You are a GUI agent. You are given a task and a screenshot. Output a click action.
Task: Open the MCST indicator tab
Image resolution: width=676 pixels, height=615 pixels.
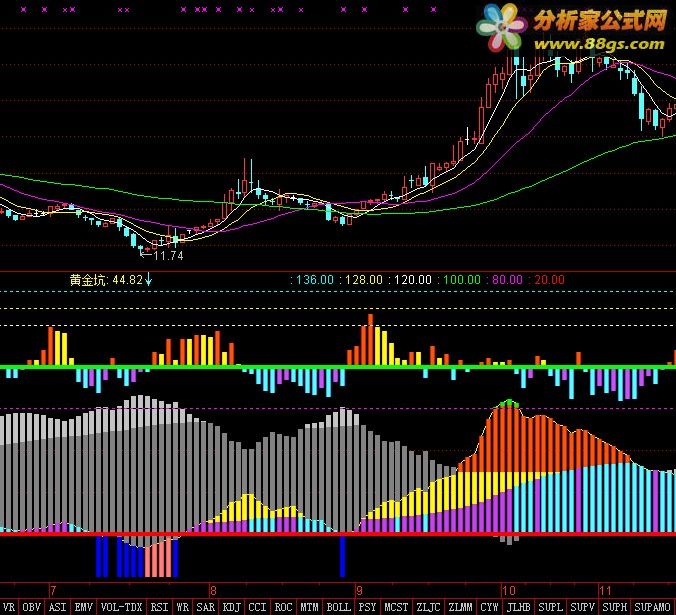point(396,607)
